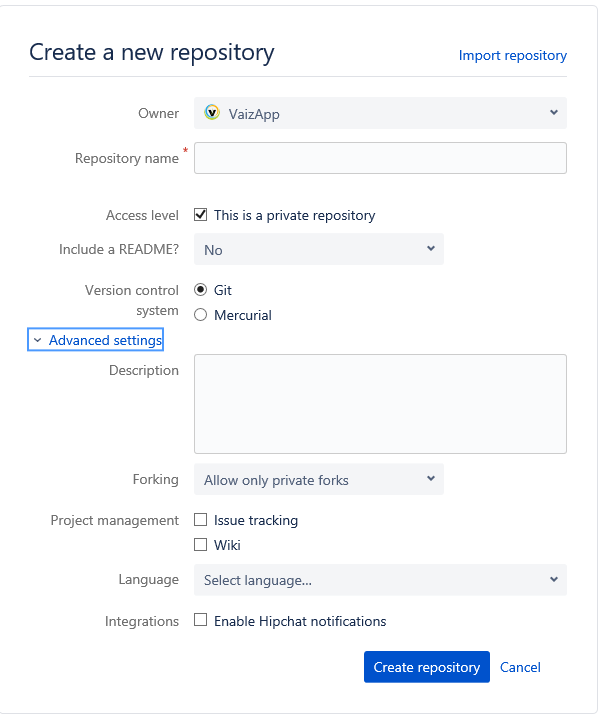The height and width of the screenshot is (718, 603).
Task: Enable Issue tracking checkbox
Action: (x=201, y=520)
